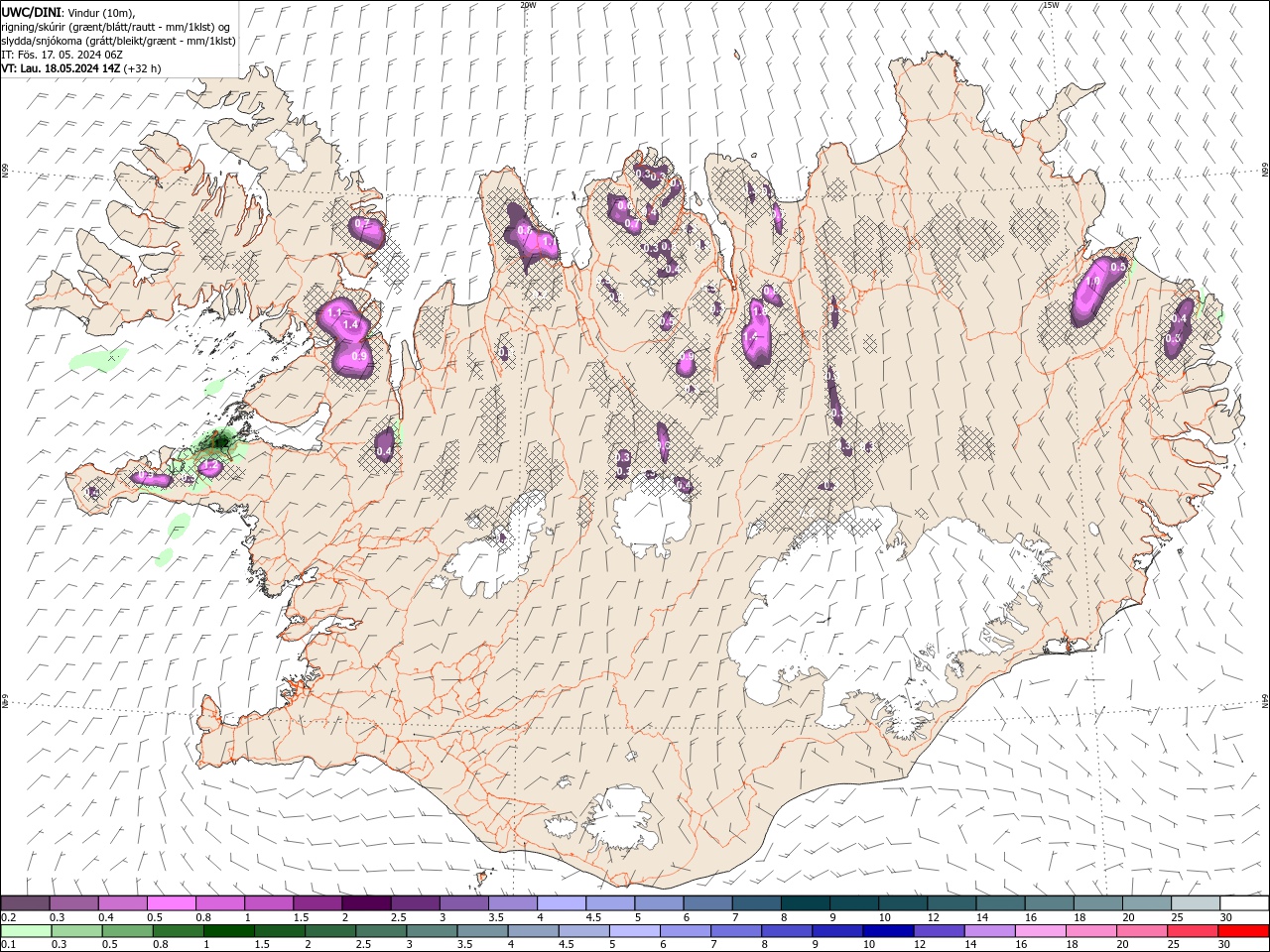Pick the dark teal 8 snow-scale swatch
Image resolution: width=1270 pixels, height=952 pixels.
pos(804,902)
